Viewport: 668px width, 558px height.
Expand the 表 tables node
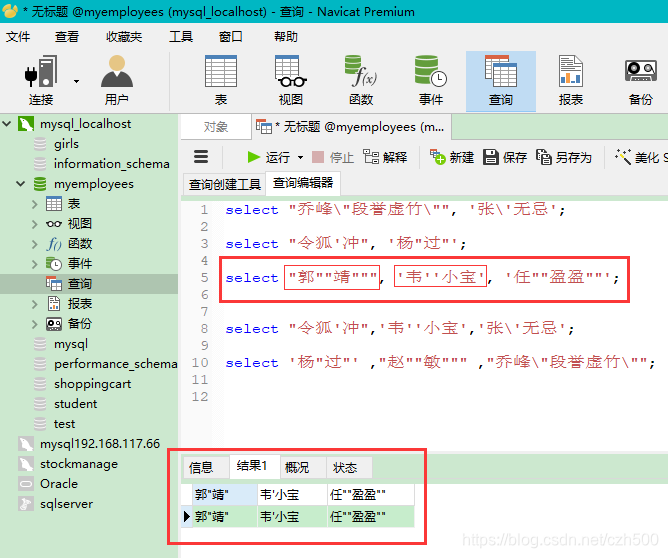click(x=35, y=204)
